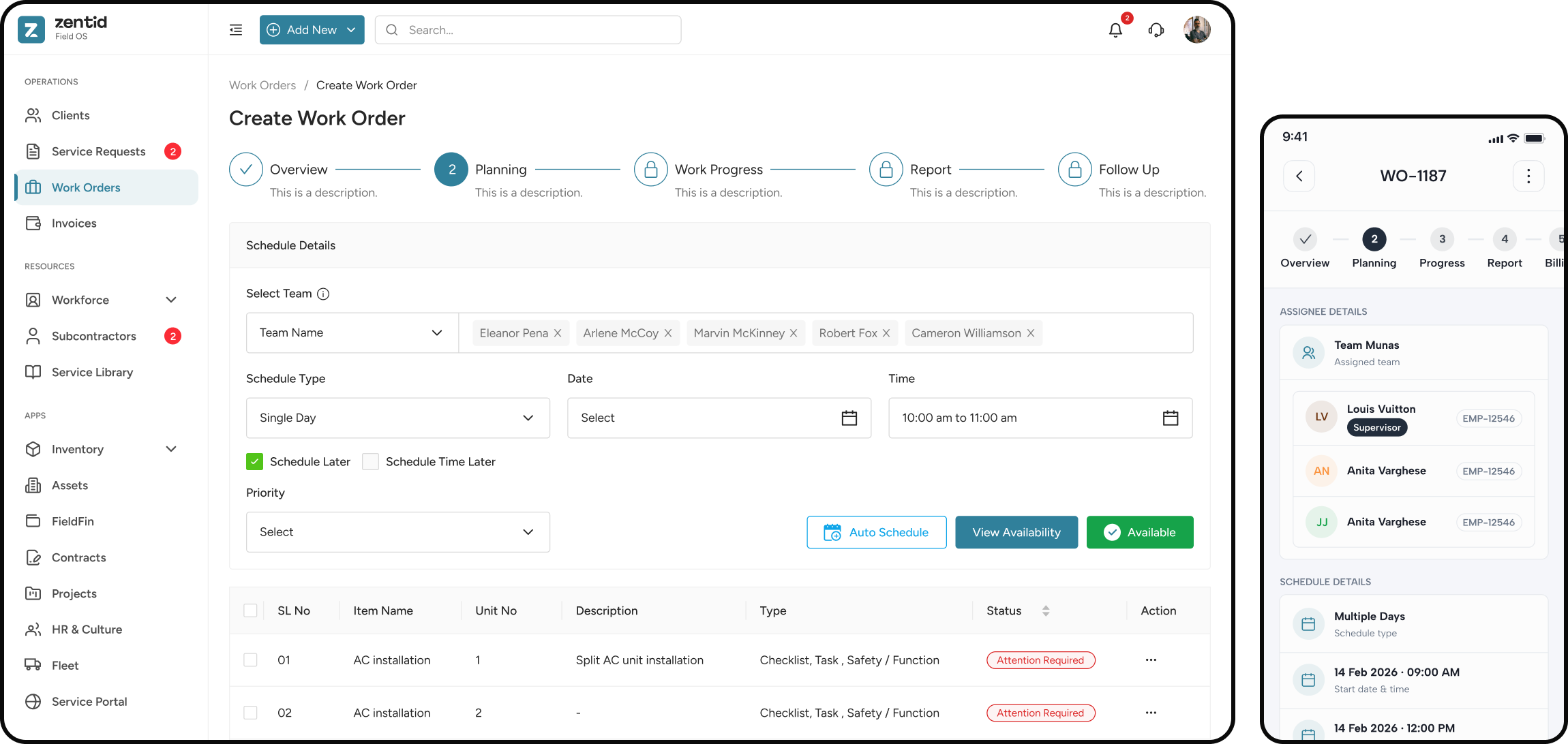Click the Date Select input field

click(x=719, y=418)
